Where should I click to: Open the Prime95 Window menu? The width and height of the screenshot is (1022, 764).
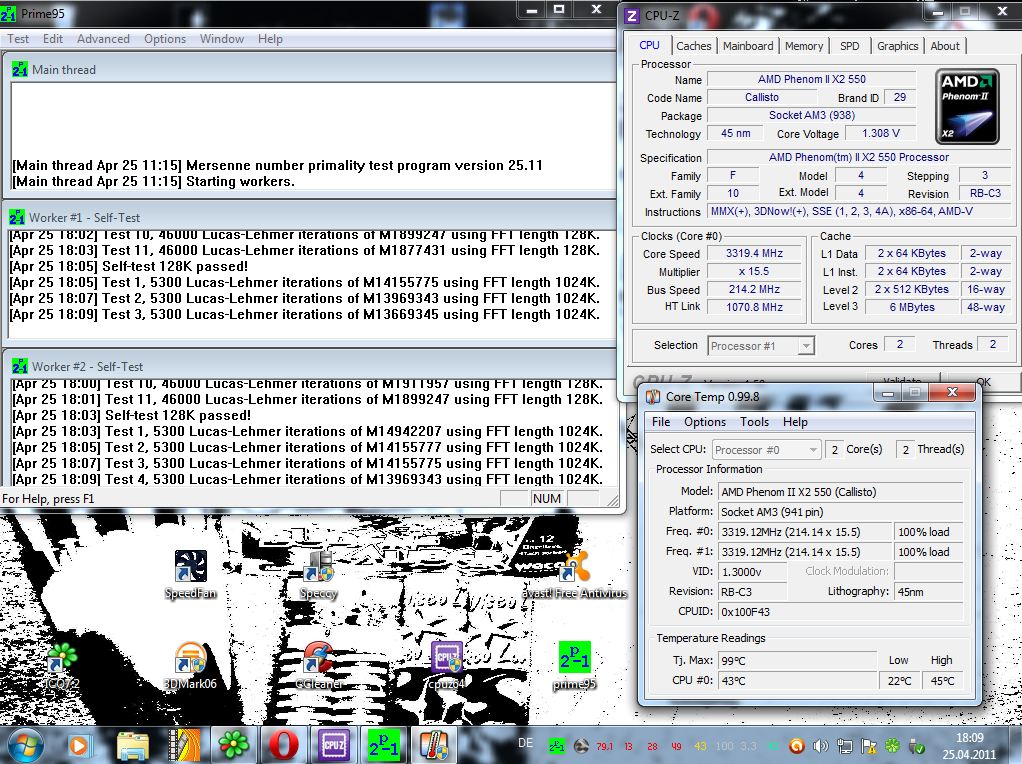pyautogui.click(x=222, y=39)
